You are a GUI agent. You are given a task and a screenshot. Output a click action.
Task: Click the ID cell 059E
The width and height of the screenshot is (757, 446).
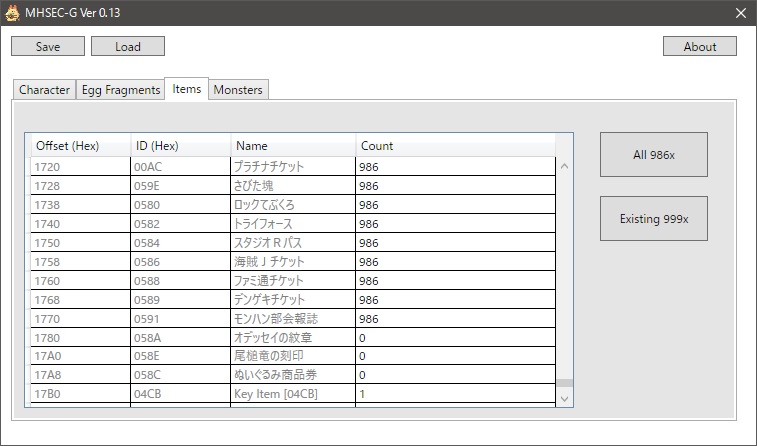(x=181, y=185)
